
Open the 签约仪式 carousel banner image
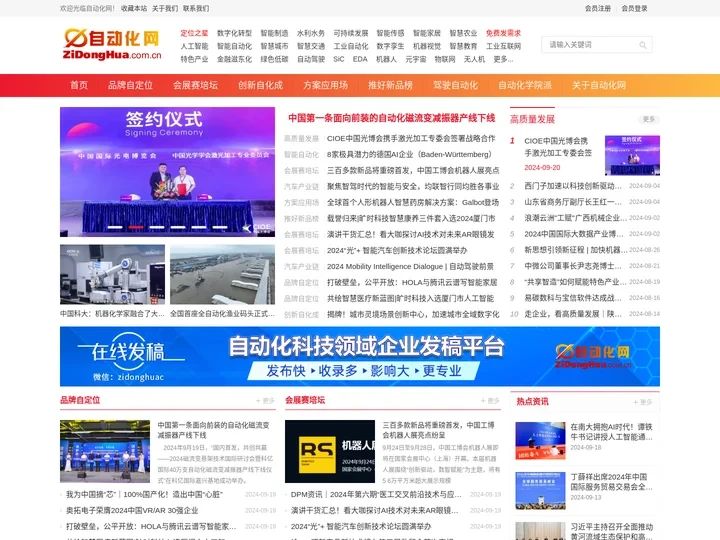[168, 172]
